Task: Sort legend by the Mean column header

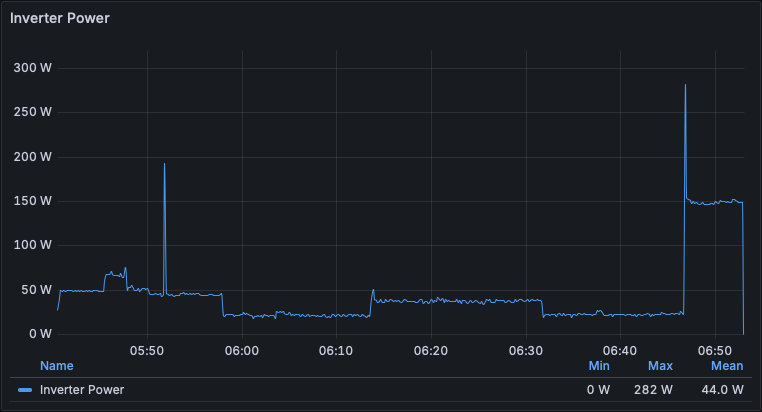Action: pos(727,366)
